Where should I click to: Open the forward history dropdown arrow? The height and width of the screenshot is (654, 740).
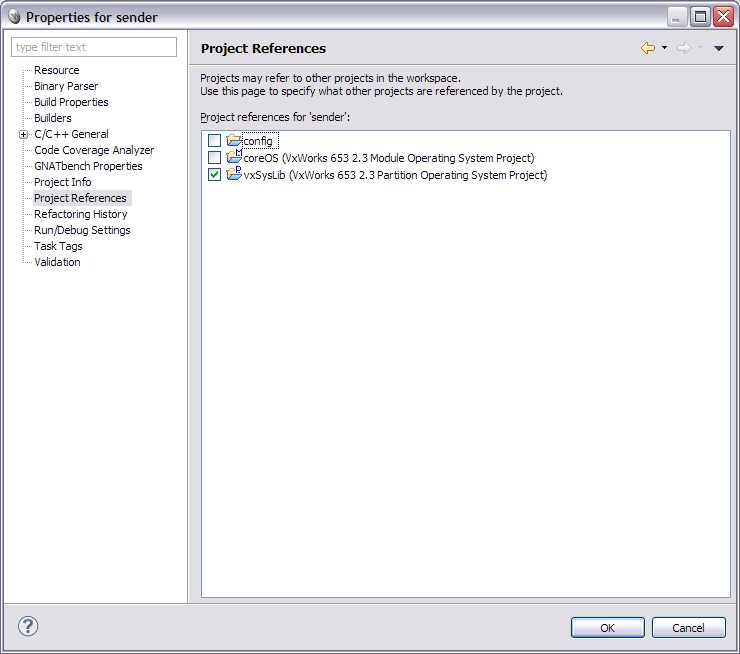click(700, 48)
